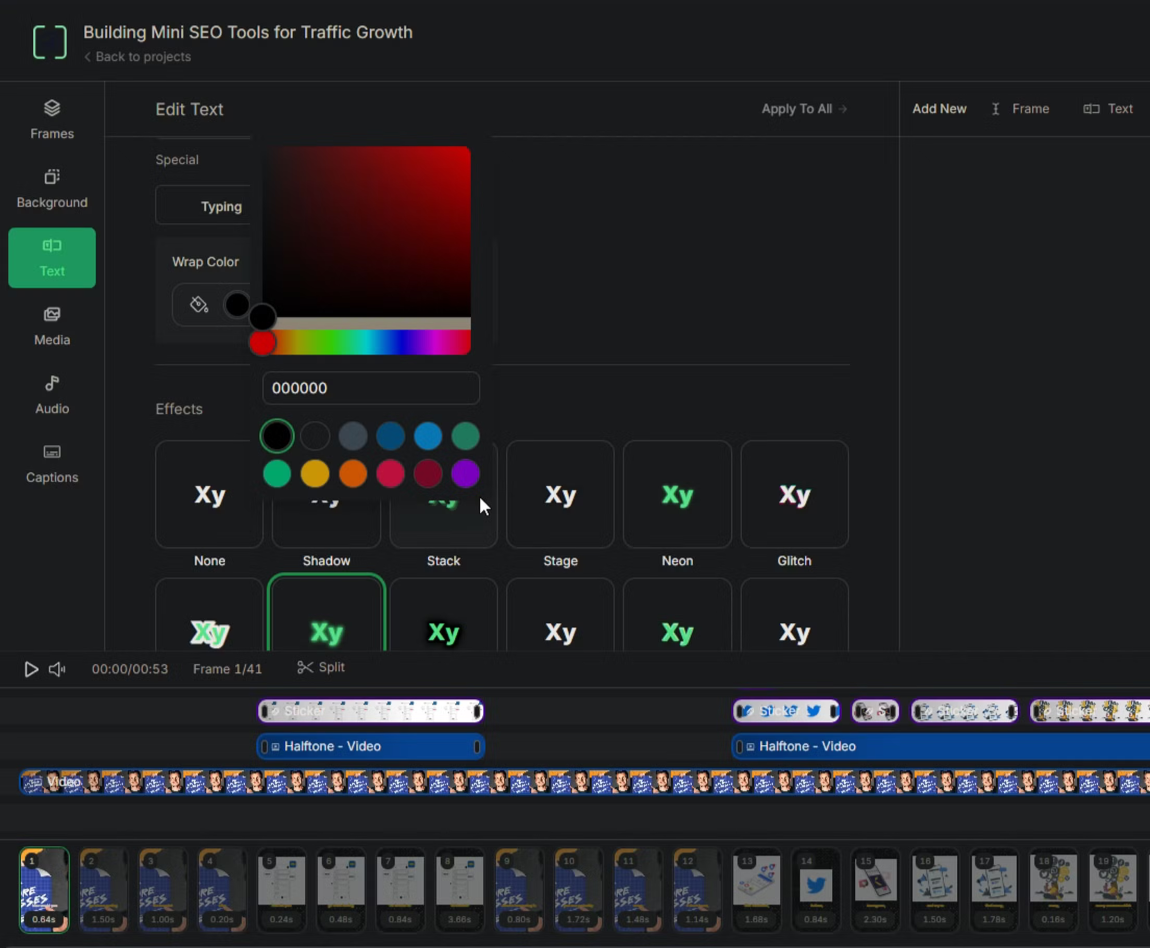Select the Media sidebar icon

pos(52,326)
